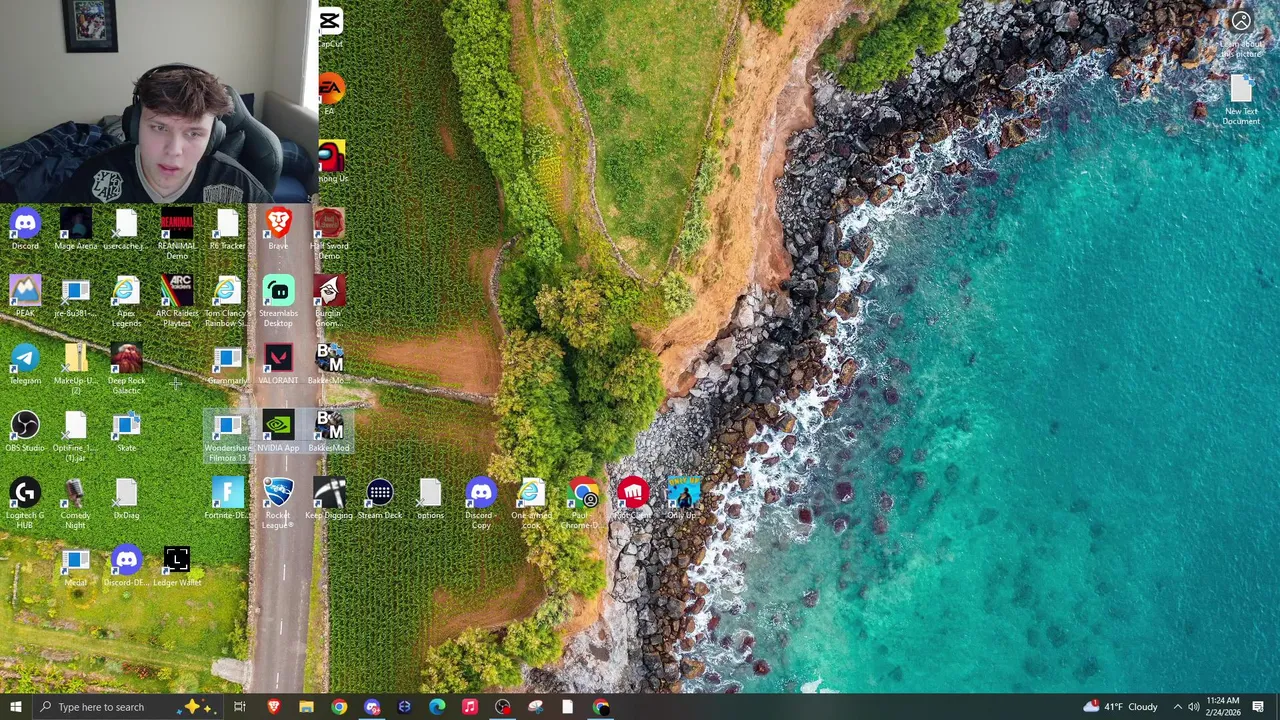This screenshot has height=720, width=1280.
Task: Select the usercache file icon
Action: 126,229
